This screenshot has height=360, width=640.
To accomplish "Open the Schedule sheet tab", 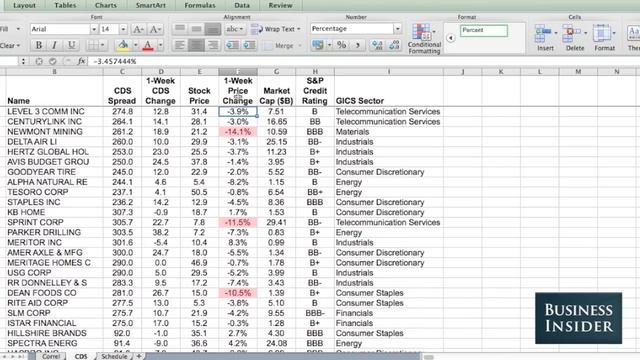I will pos(114,356).
